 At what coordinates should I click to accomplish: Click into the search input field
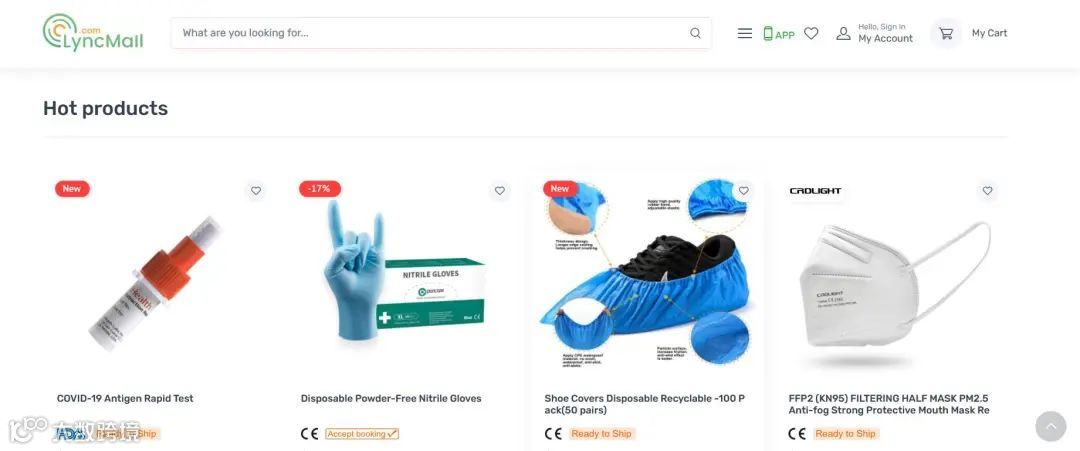[430, 33]
